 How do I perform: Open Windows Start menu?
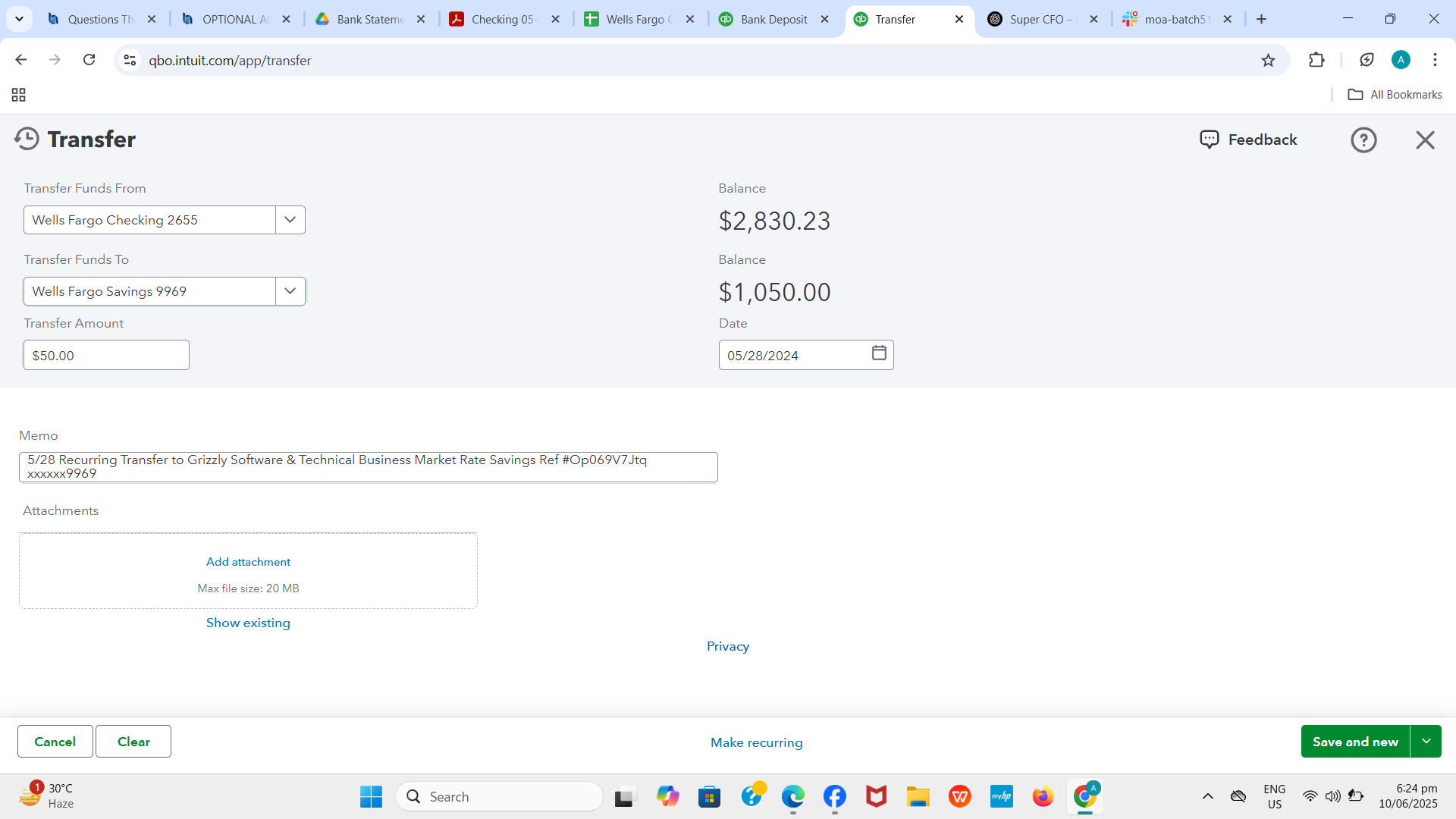pyautogui.click(x=371, y=796)
